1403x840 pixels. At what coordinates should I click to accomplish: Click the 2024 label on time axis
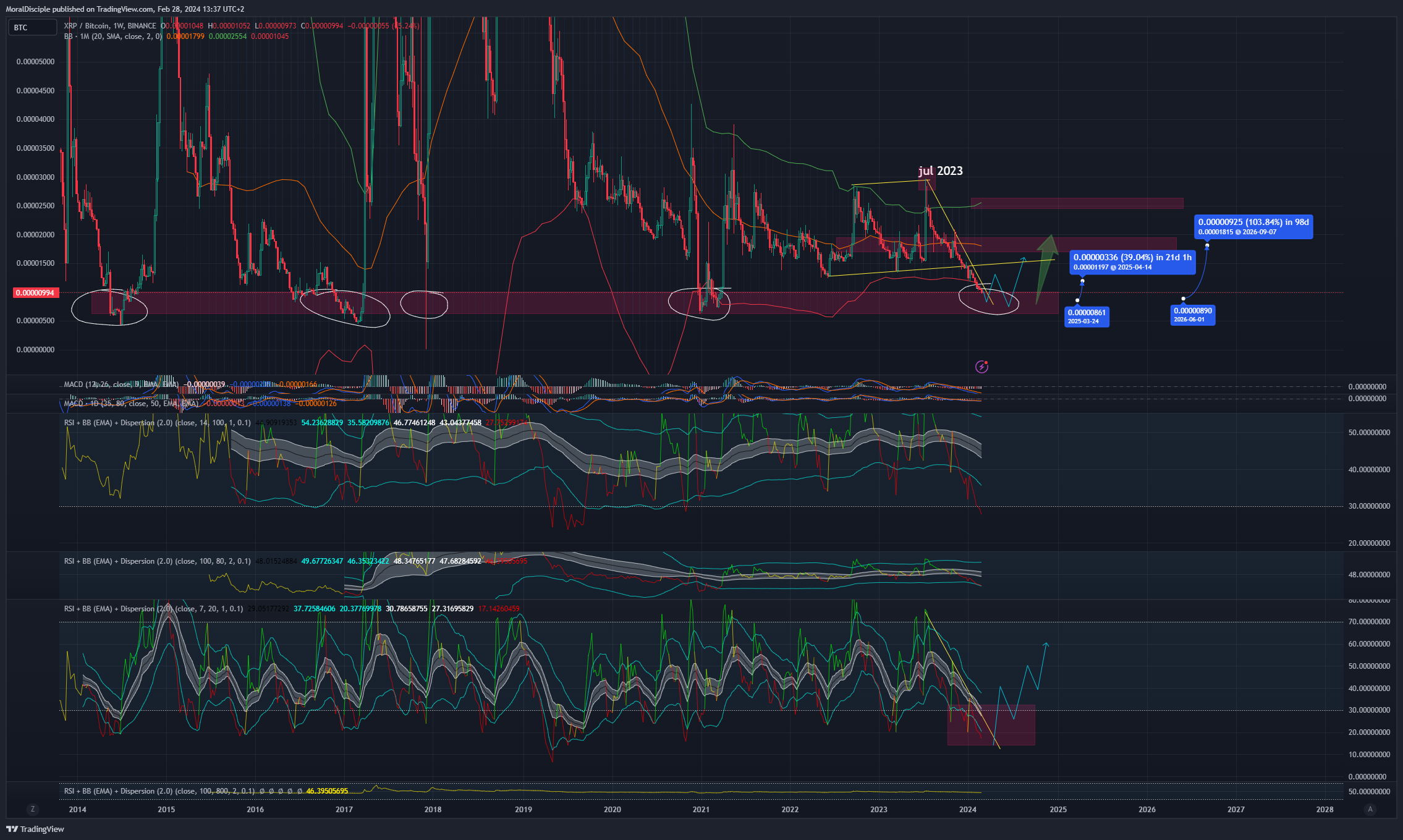pos(968,809)
